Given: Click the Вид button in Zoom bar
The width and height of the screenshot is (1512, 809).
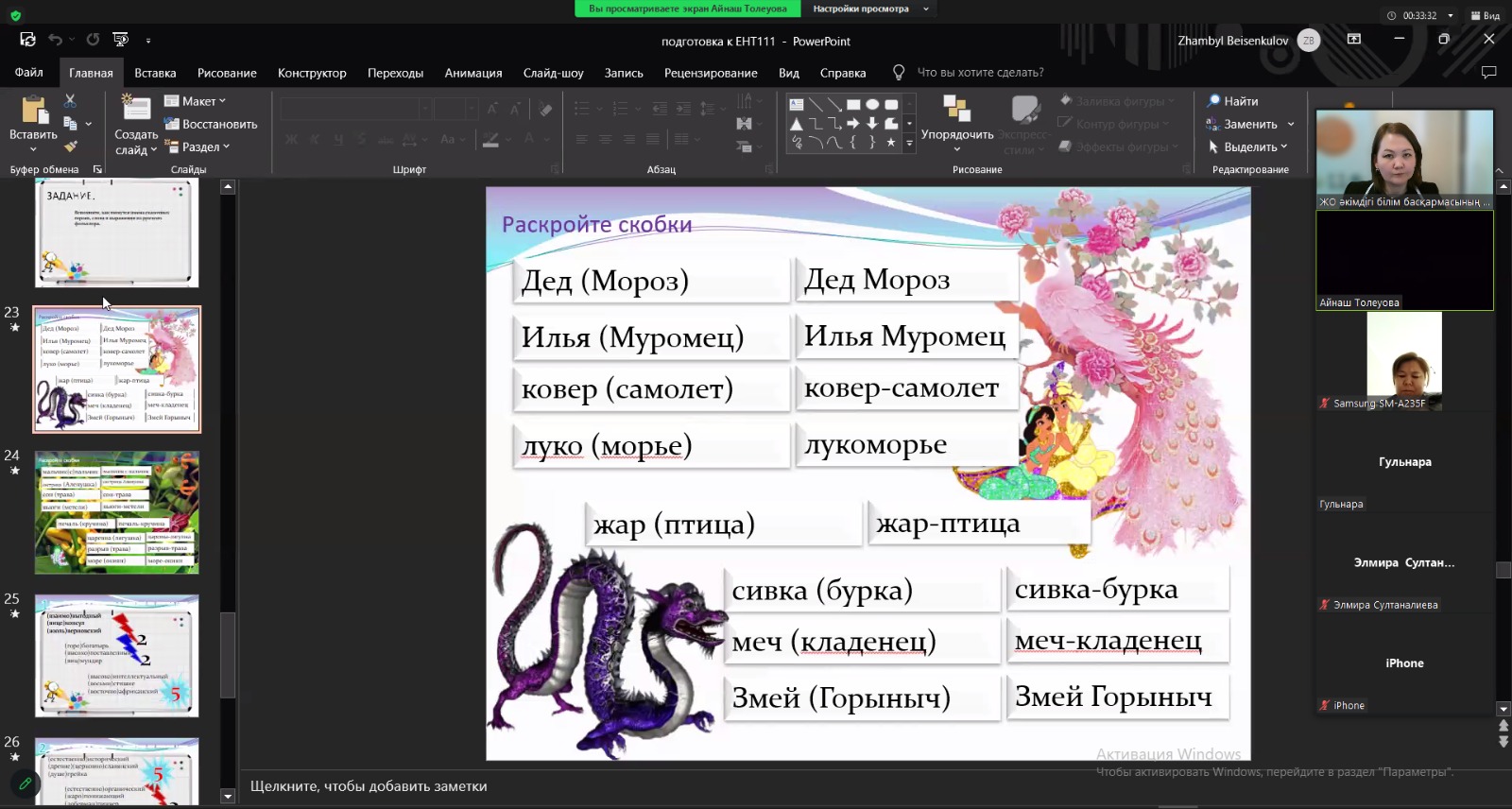Looking at the screenshot, I should point(1486,15).
